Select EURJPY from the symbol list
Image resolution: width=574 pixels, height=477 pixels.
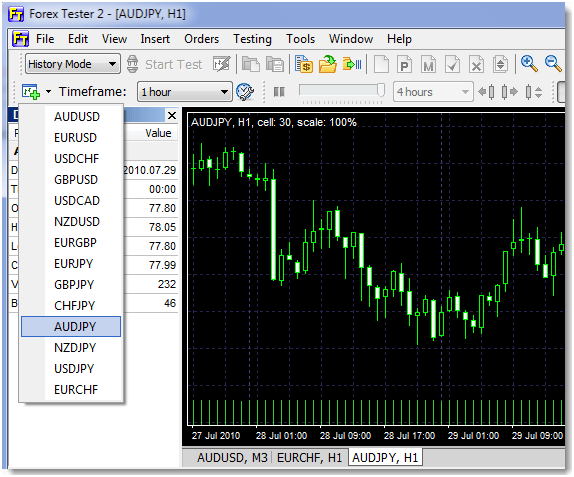pyautogui.click(x=71, y=264)
